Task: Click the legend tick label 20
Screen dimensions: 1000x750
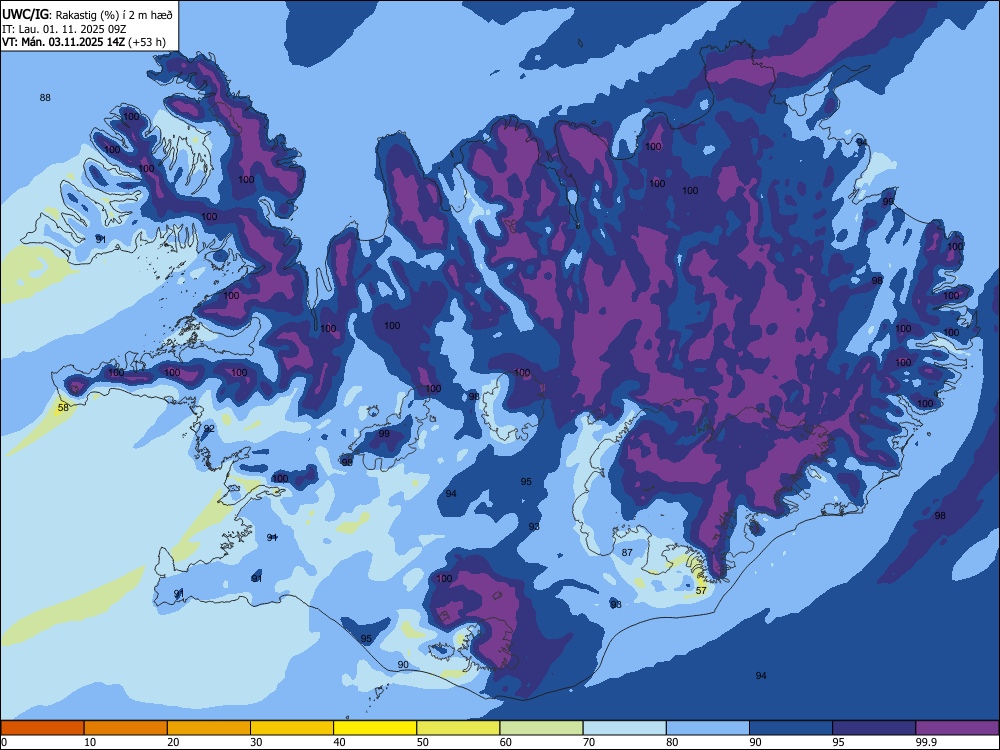Action: click(x=173, y=742)
